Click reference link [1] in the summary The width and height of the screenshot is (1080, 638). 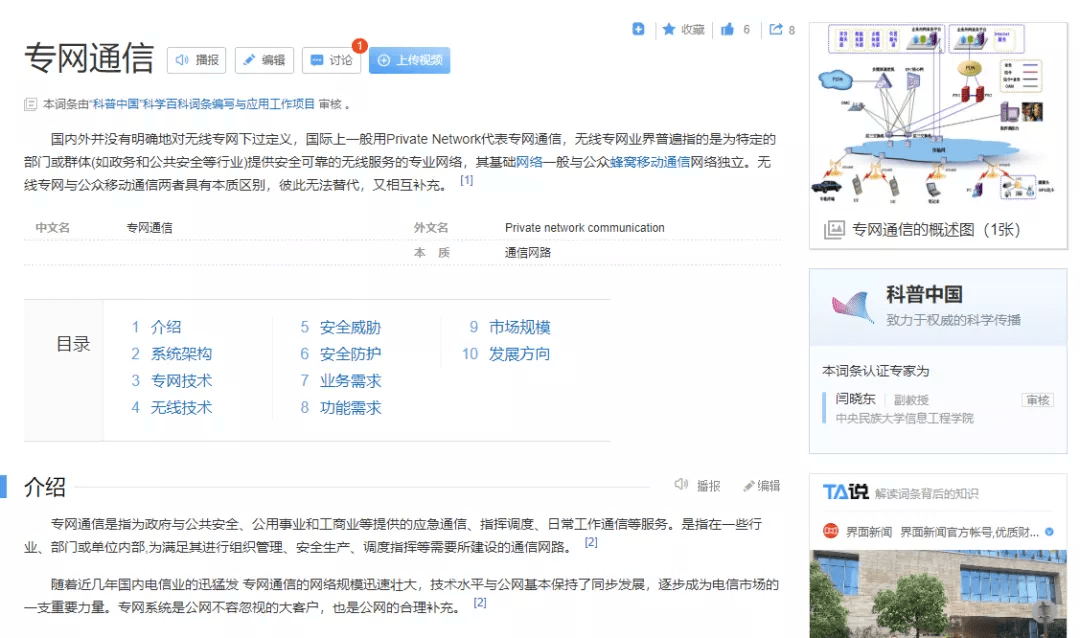click(x=466, y=180)
